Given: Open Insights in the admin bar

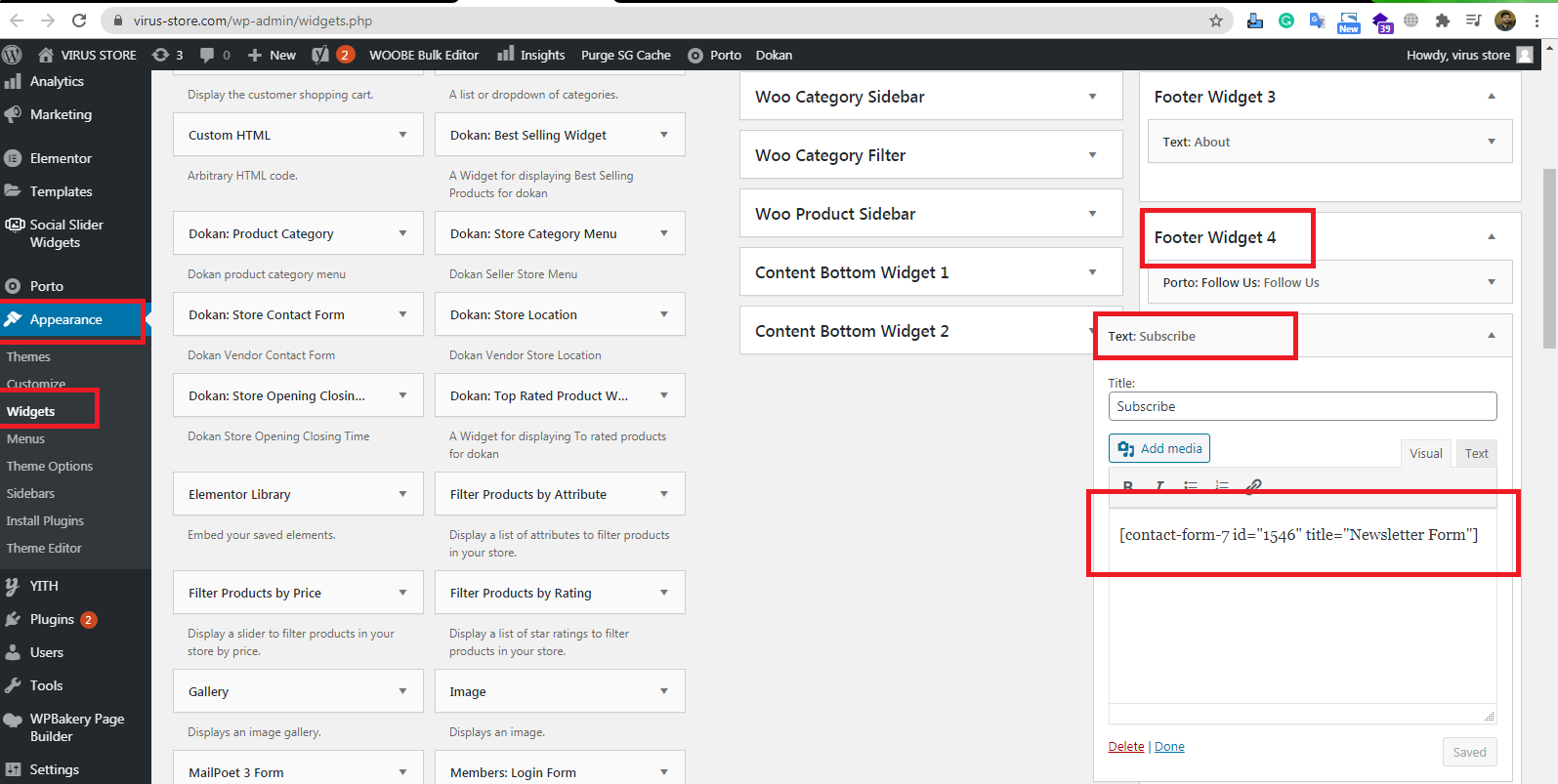Looking at the screenshot, I should (531, 55).
